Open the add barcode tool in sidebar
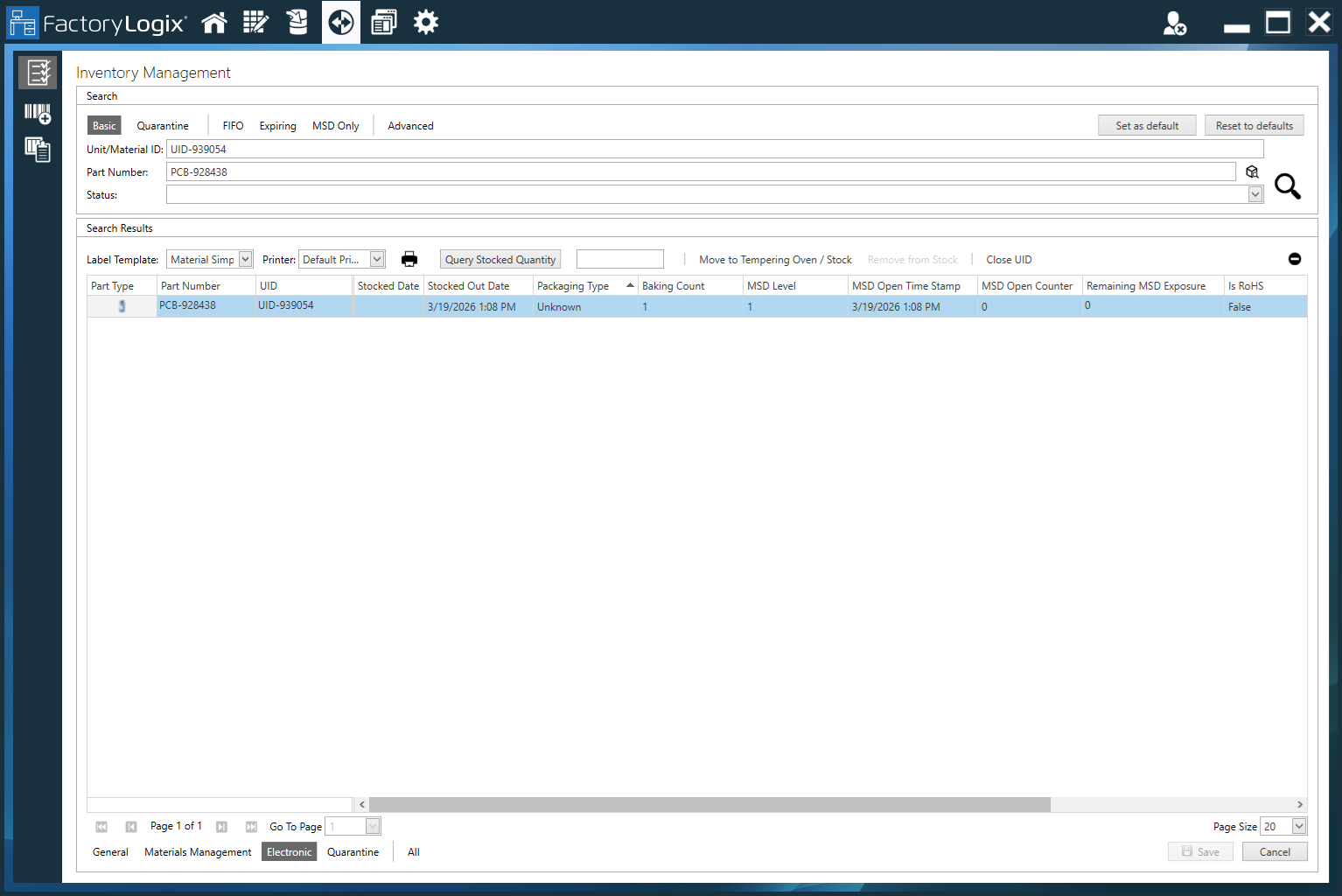The width and height of the screenshot is (1342, 896). coord(37,114)
